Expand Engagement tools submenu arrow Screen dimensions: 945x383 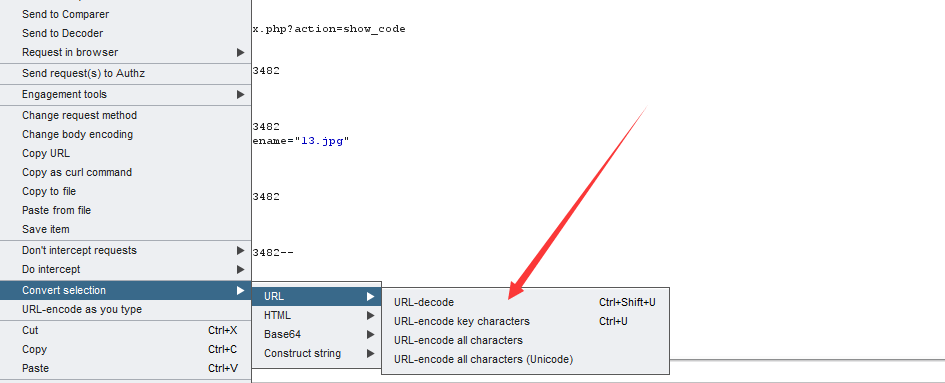click(x=240, y=95)
